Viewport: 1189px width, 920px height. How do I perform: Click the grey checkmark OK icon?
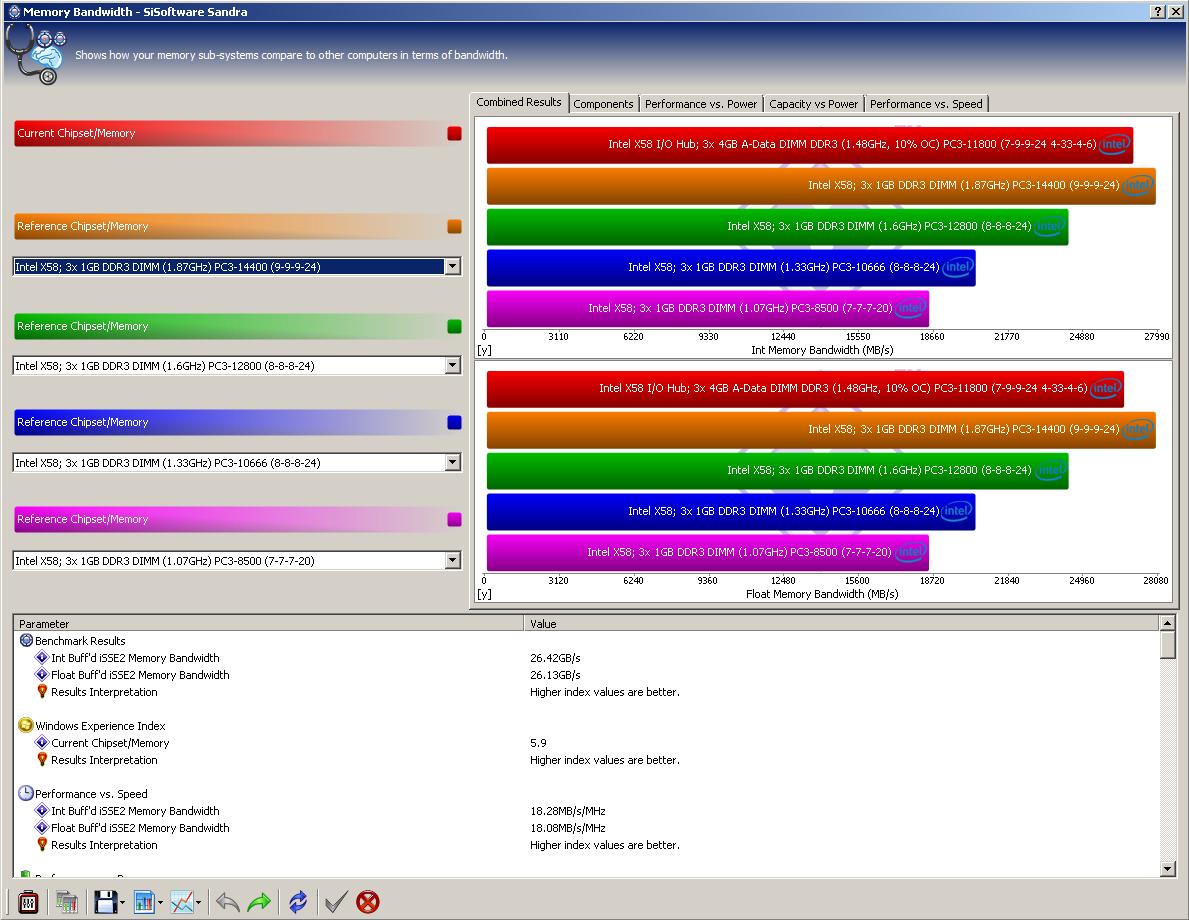tap(336, 902)
